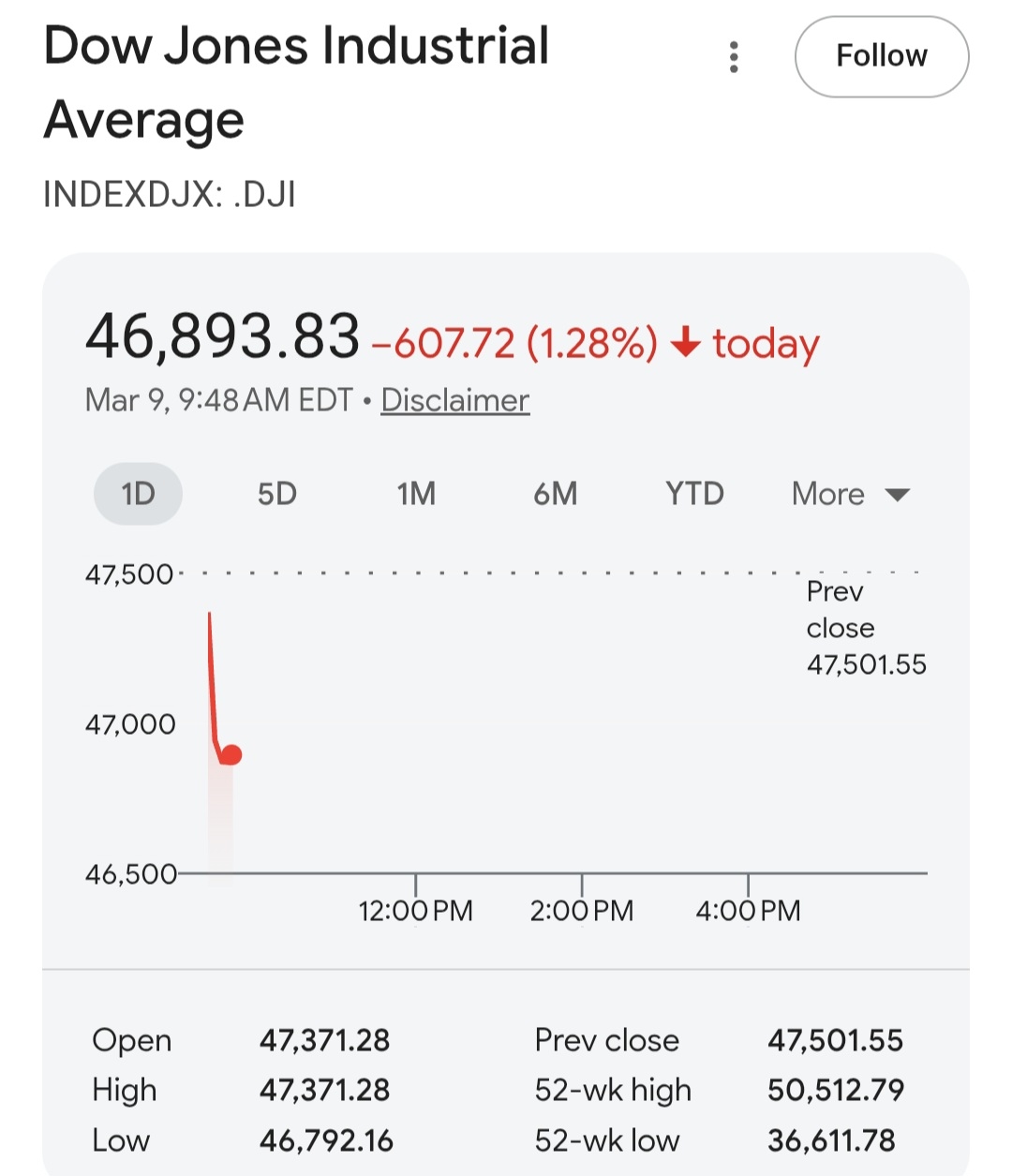Click the Follow button

pyautogui.click(x=881, y=56)
